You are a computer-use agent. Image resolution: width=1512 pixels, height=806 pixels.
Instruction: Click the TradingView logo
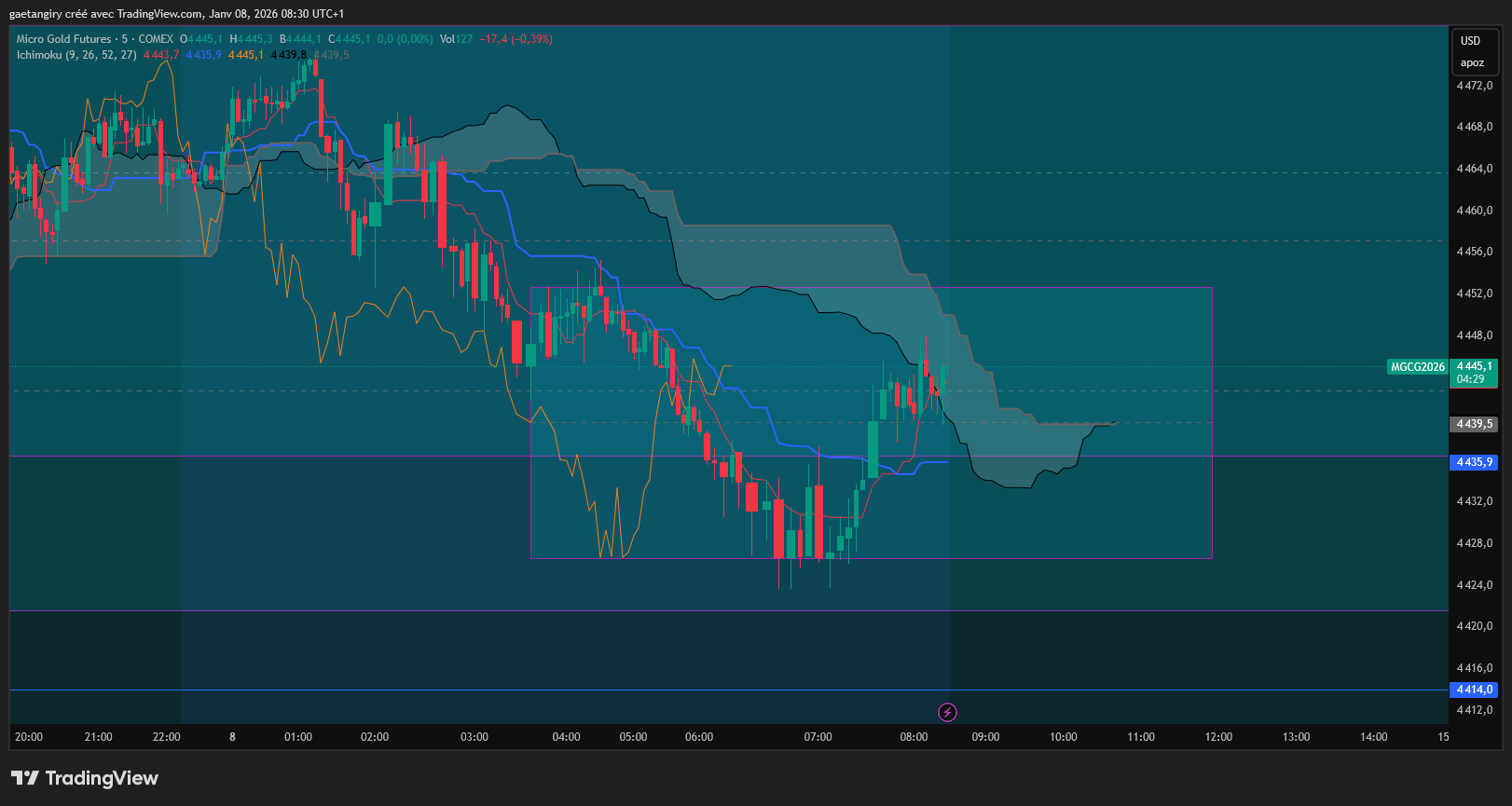click(x=85, y=778)
